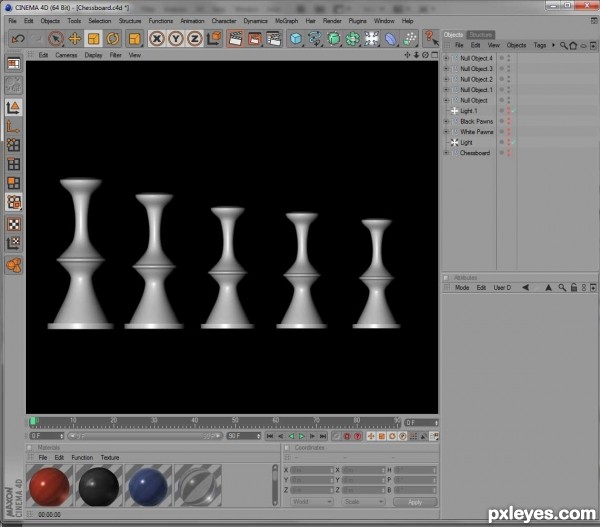Switch to Model mode in left palette
The height and width of the screenshot is (527, 600).
(x=13, y=108)
